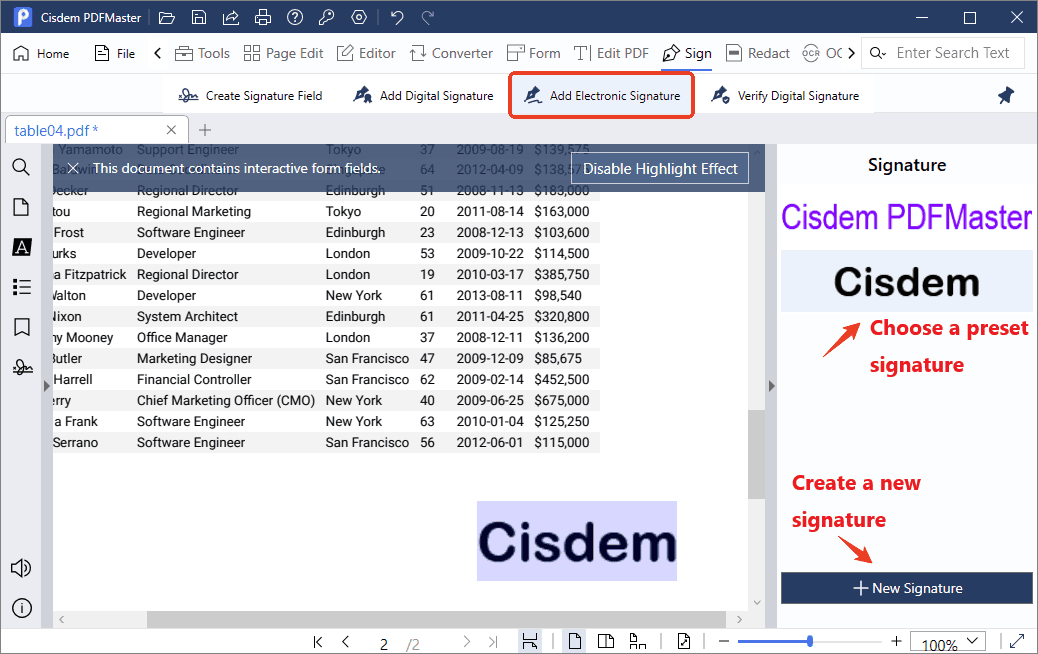
Task: Switch to the Page Edit tab
Action: click(283, 54)
